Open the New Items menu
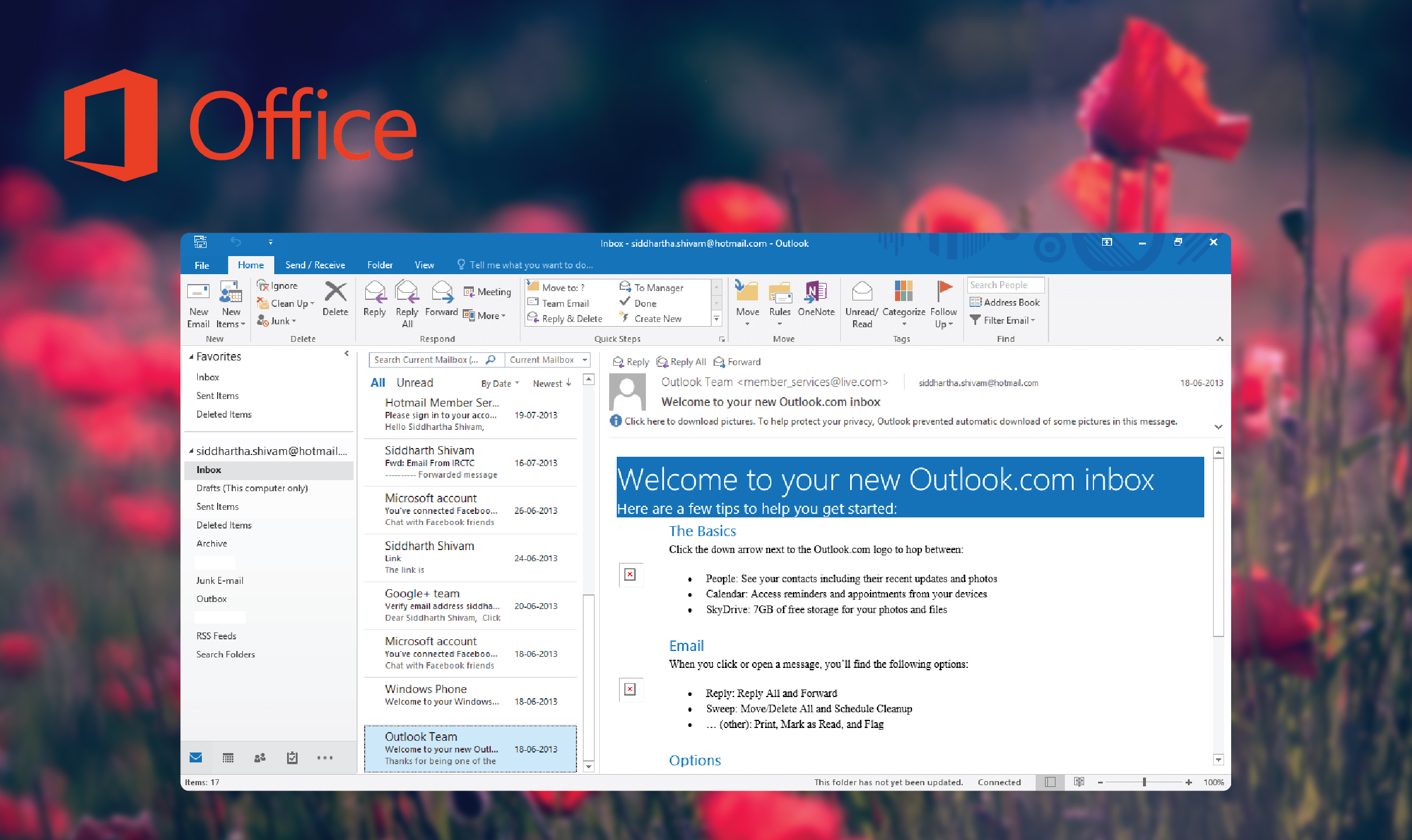This screenshot has width=1412, height=840. [230, 304]
